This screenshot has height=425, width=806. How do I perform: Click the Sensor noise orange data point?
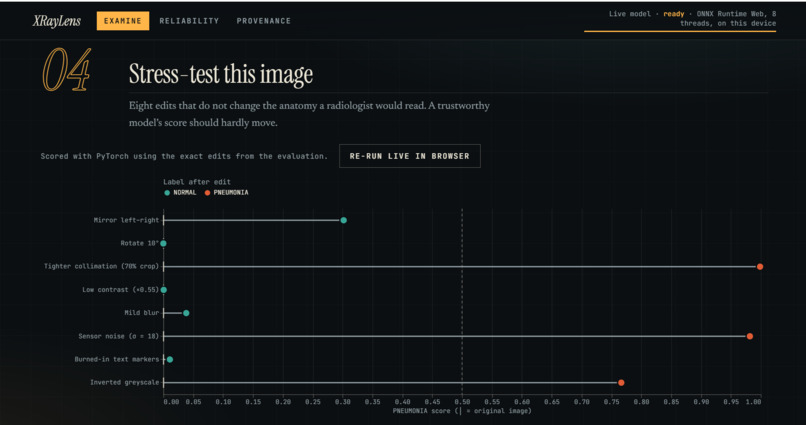click(x=749, y=336)
